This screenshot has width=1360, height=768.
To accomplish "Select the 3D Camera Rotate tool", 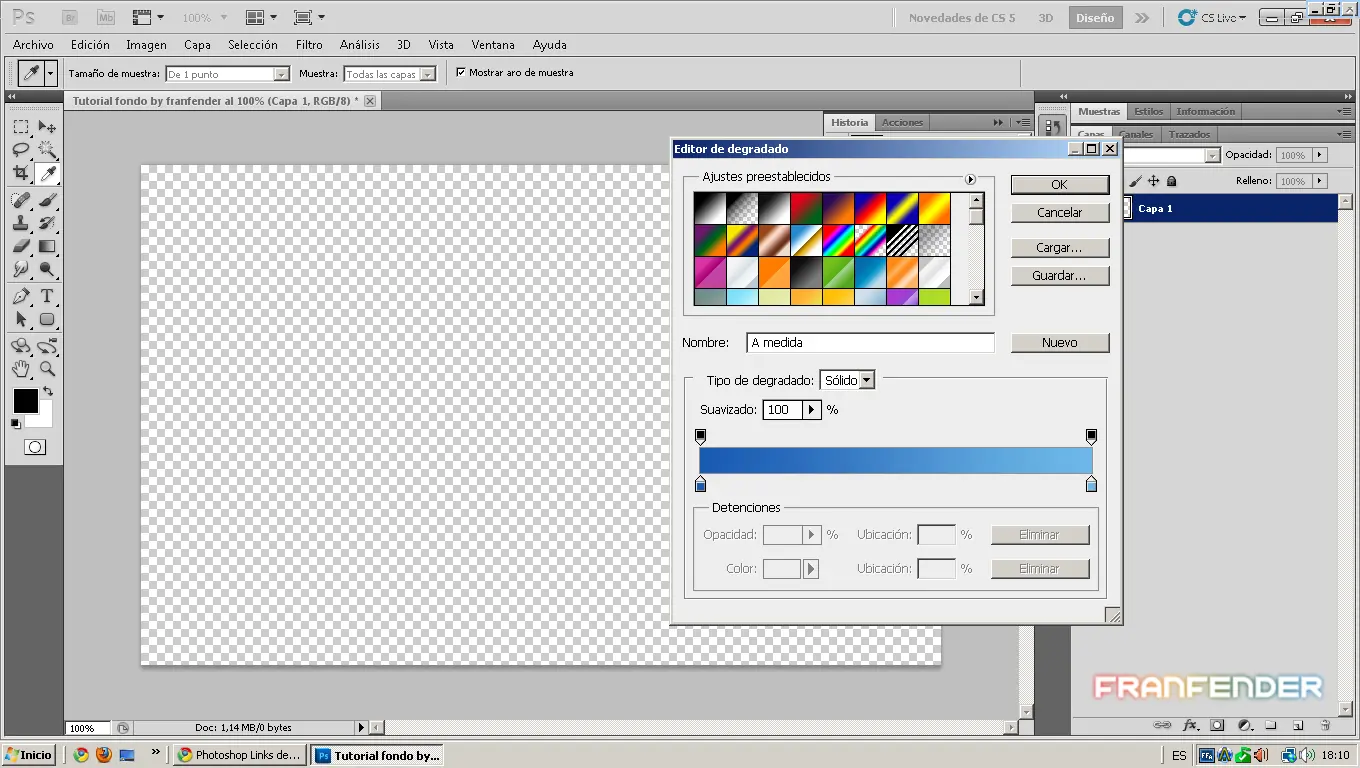I will point(47,346).
